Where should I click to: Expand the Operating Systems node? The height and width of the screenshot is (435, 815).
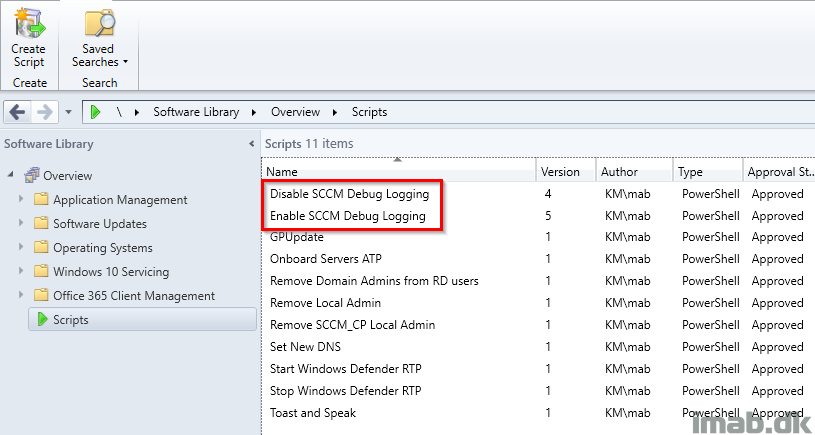click(x=21, y=247)
